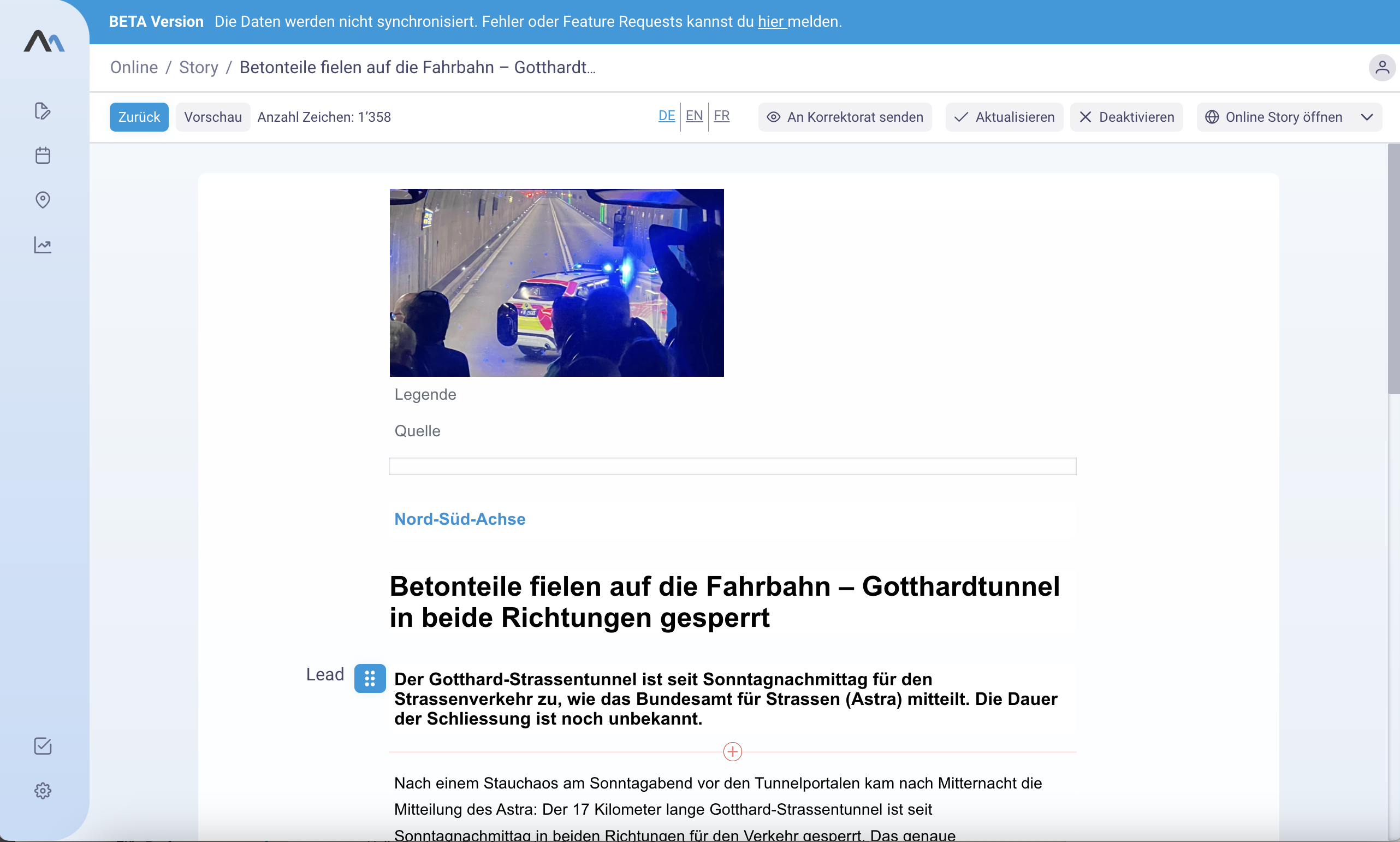Click the app logo in the sidebar
Viewport: 1400px width, 842px height.
(x=44, y=41)
